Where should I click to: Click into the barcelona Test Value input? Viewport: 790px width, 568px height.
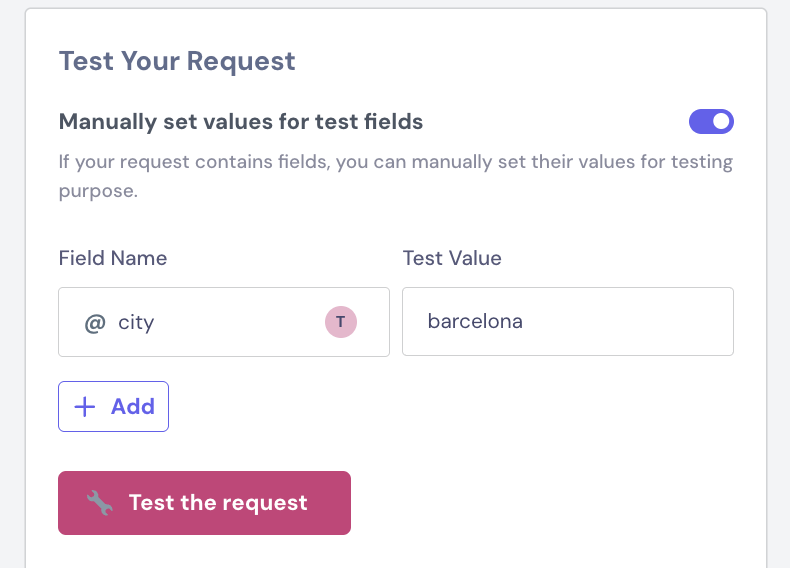[x=568, y=322]
